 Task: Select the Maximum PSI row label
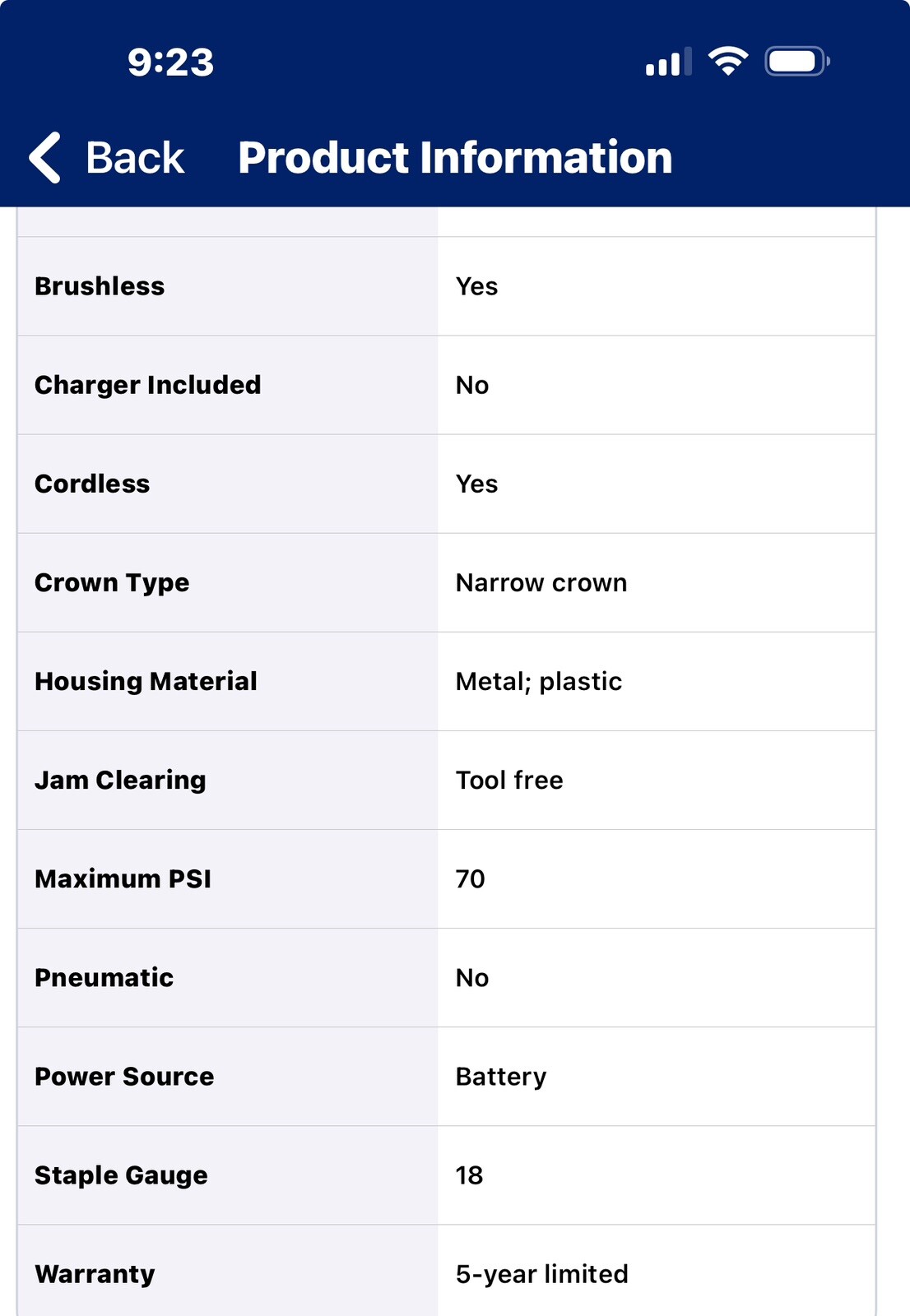click(123, 879)
